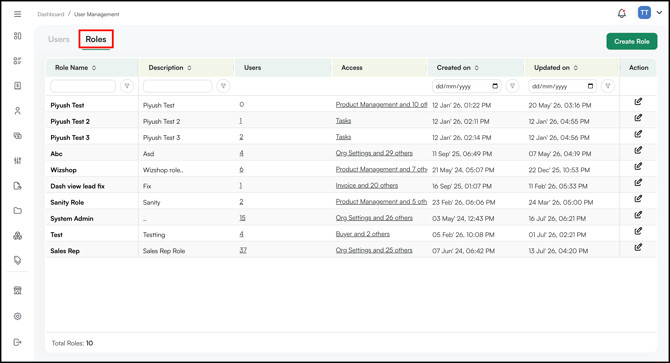Open the Created on date picker
The image size is (670, 363).
495,86
